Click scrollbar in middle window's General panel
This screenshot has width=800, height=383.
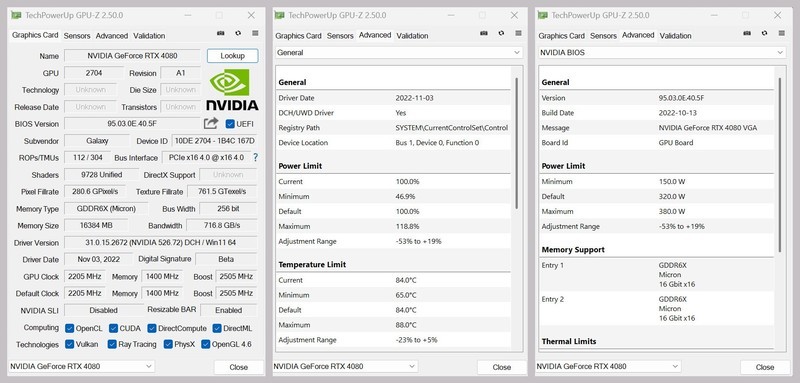tap(516, 143)
